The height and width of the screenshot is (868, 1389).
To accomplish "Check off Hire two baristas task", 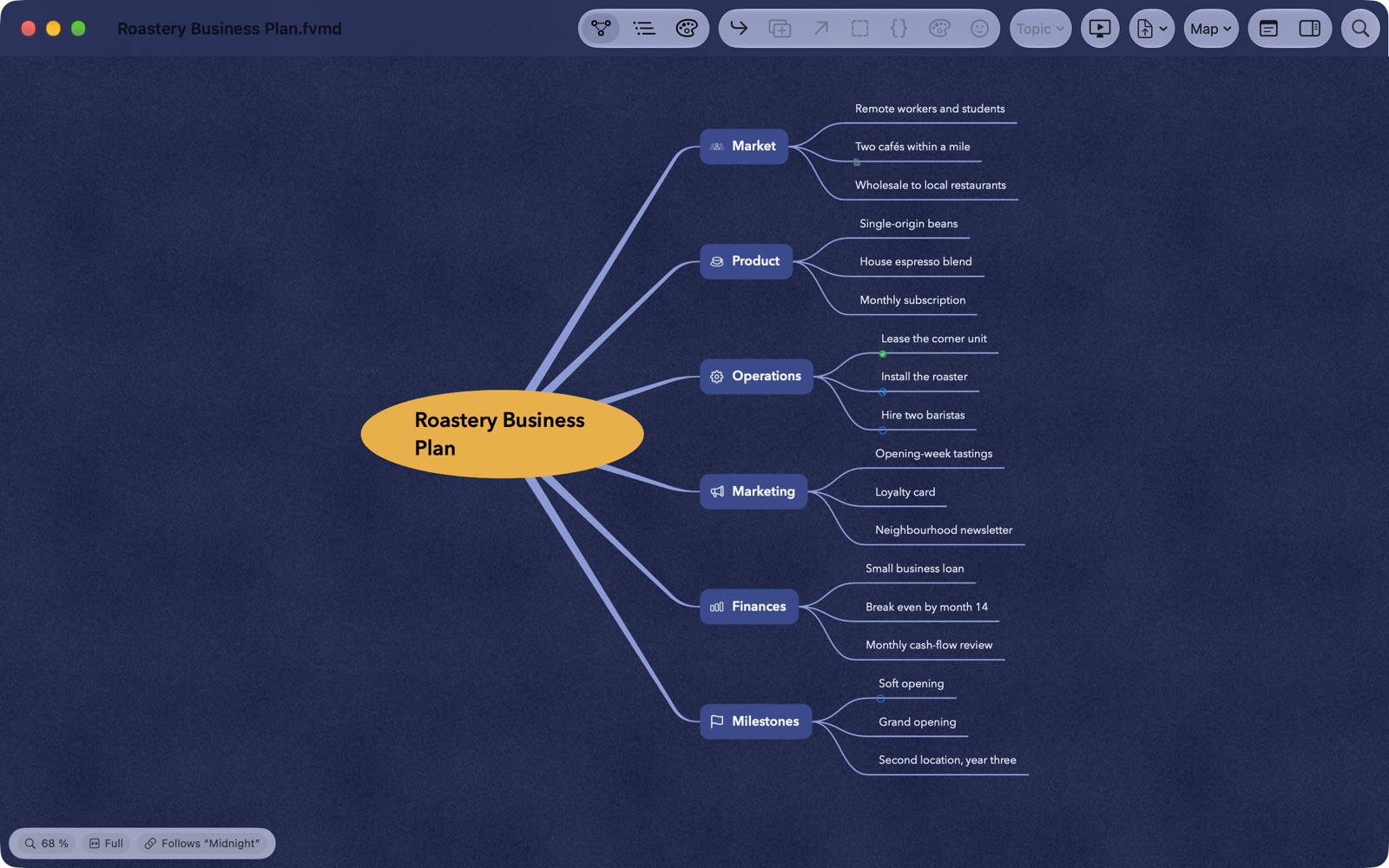I will point(883,431).
